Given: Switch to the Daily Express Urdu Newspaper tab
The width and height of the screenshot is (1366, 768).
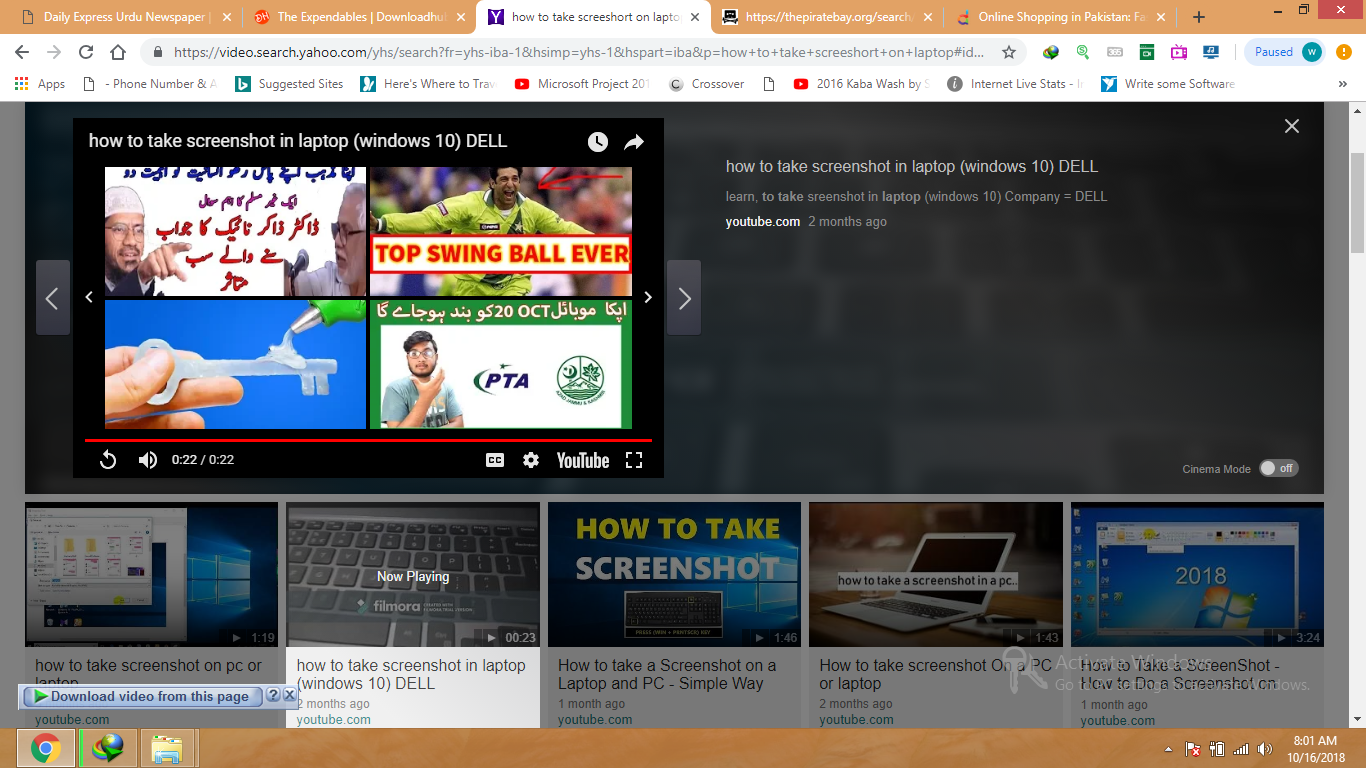Looking at the screenshot, I should point(122,17).
